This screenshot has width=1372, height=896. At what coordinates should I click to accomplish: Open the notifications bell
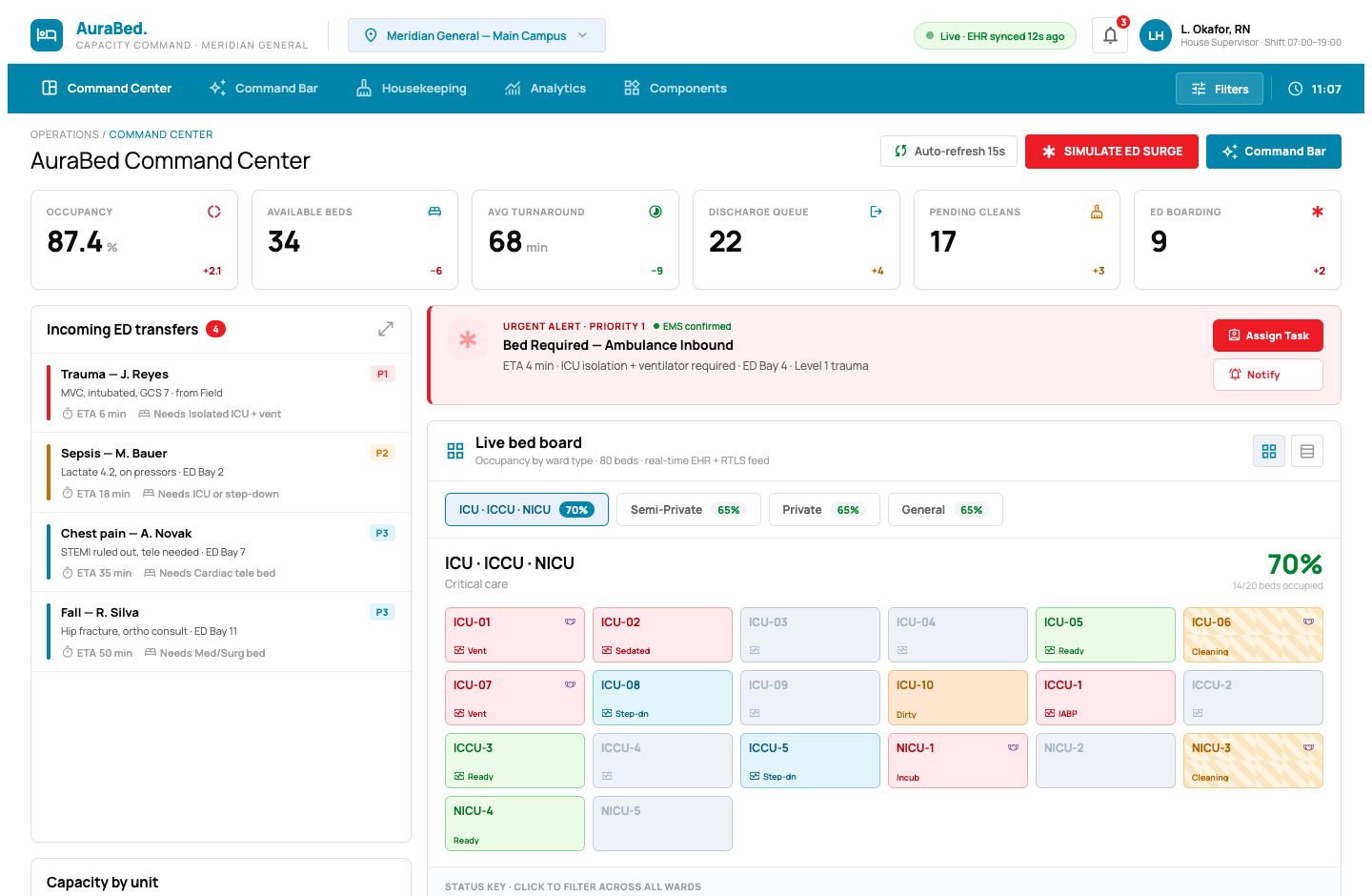(x=1110, y=35)
